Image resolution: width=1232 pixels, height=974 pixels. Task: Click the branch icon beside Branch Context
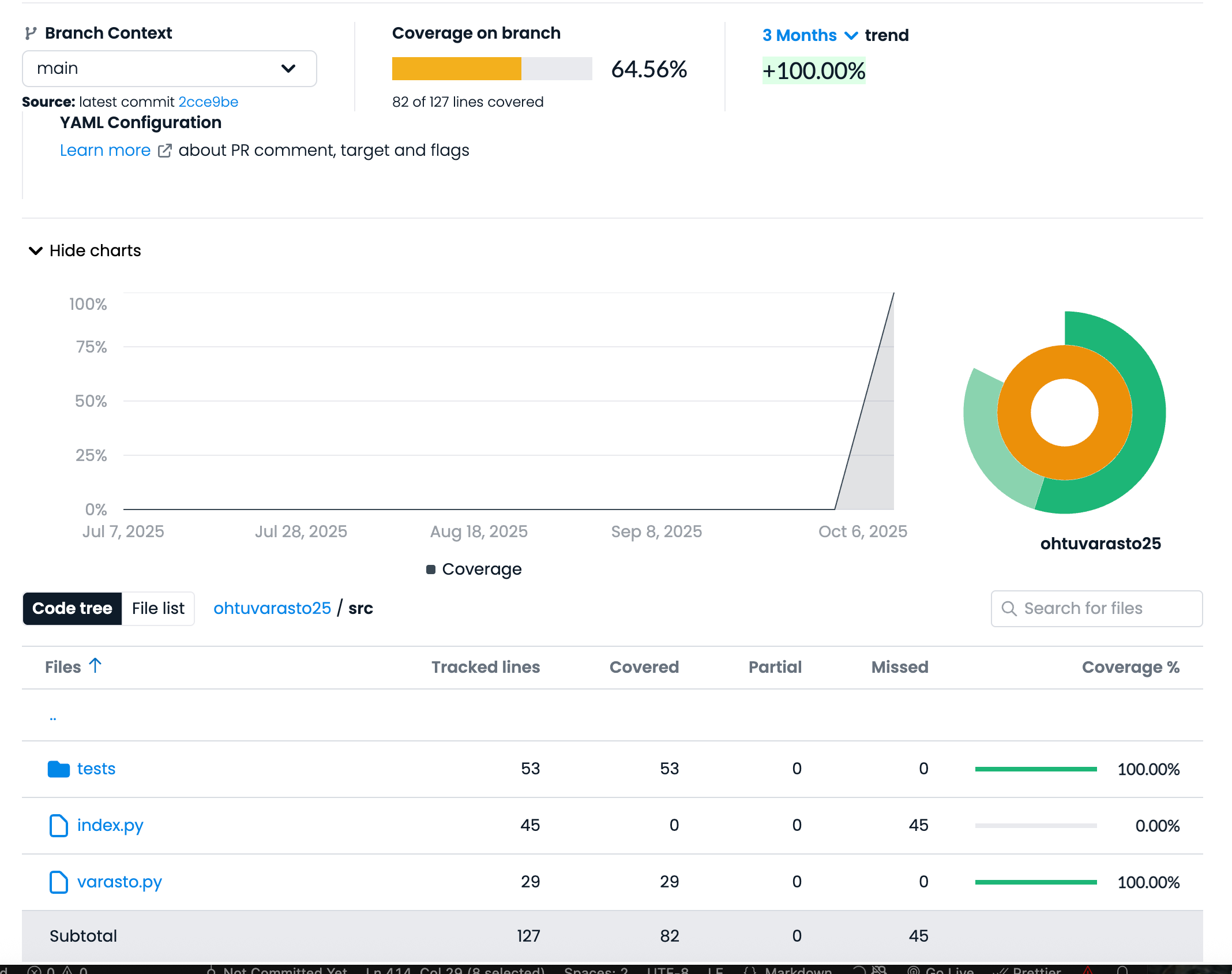[x=31, y=33]
